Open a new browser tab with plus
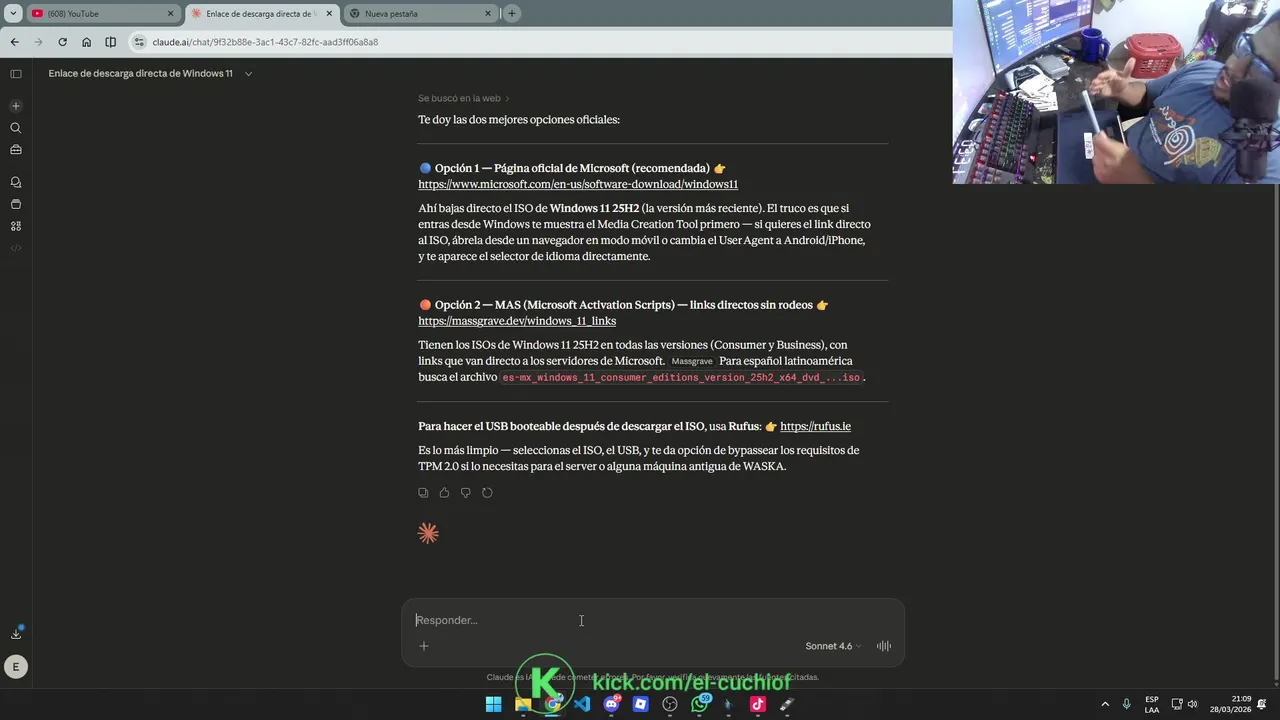Screen dimensions: 1280x720 click(512, 14)
